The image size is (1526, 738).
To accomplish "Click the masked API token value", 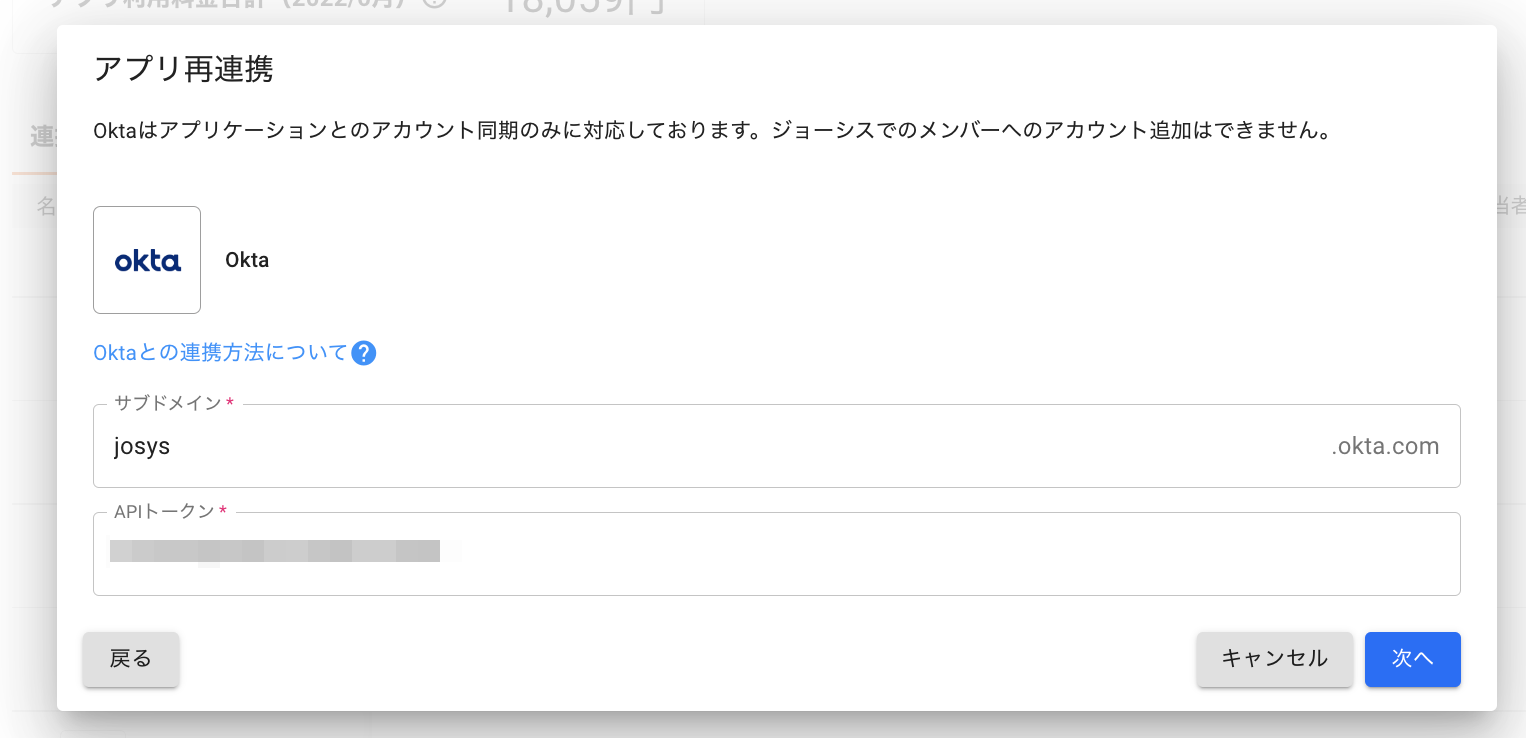I will [x=275, y=551].
